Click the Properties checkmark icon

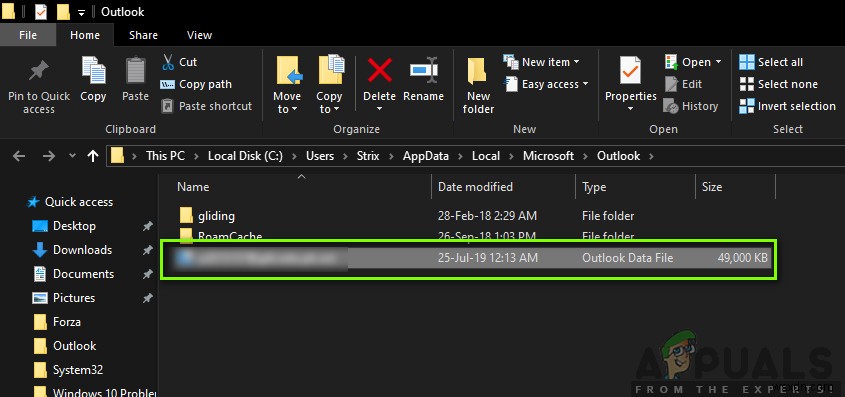[x=631, y=71]
